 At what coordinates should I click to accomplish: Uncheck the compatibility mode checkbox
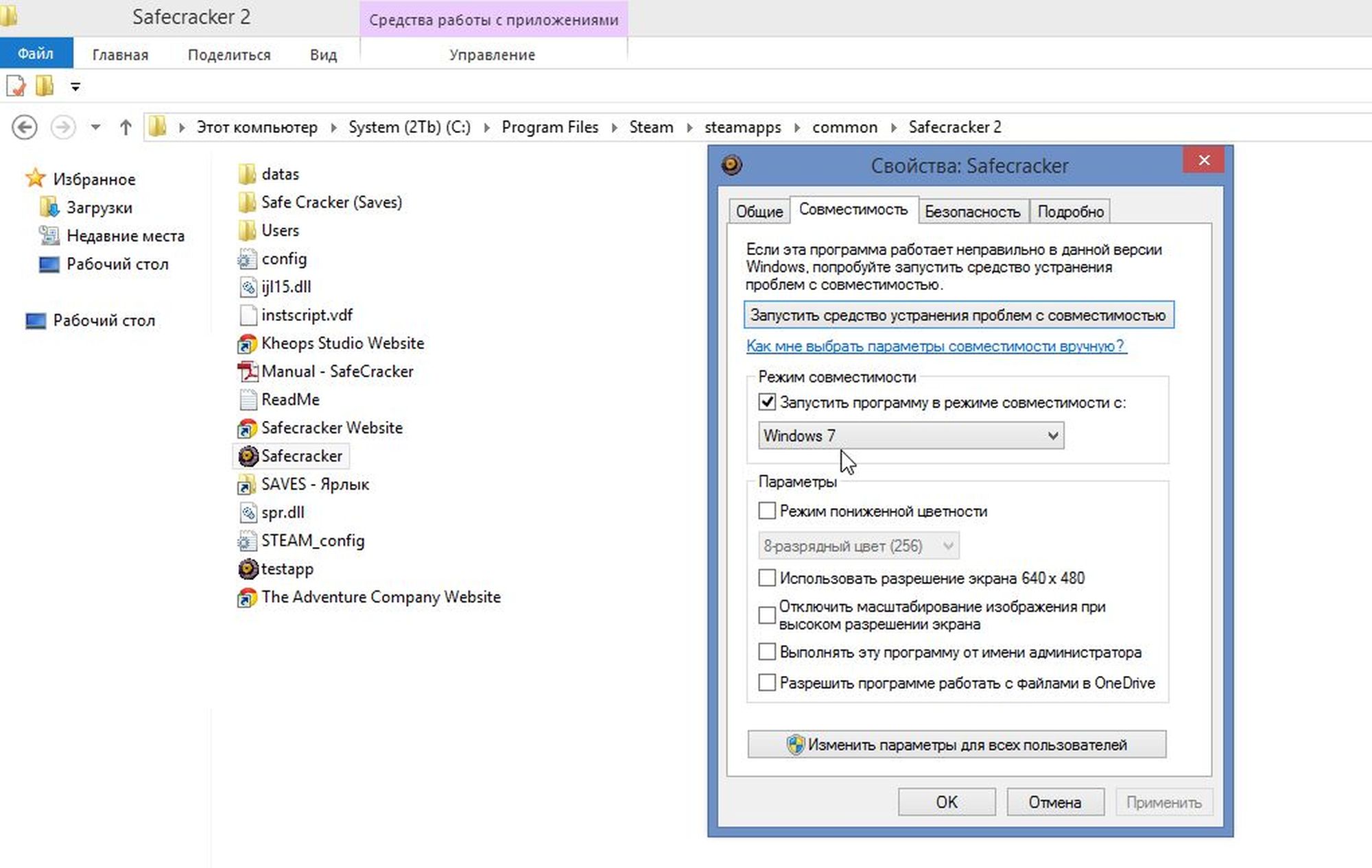[x=767, y=402]
